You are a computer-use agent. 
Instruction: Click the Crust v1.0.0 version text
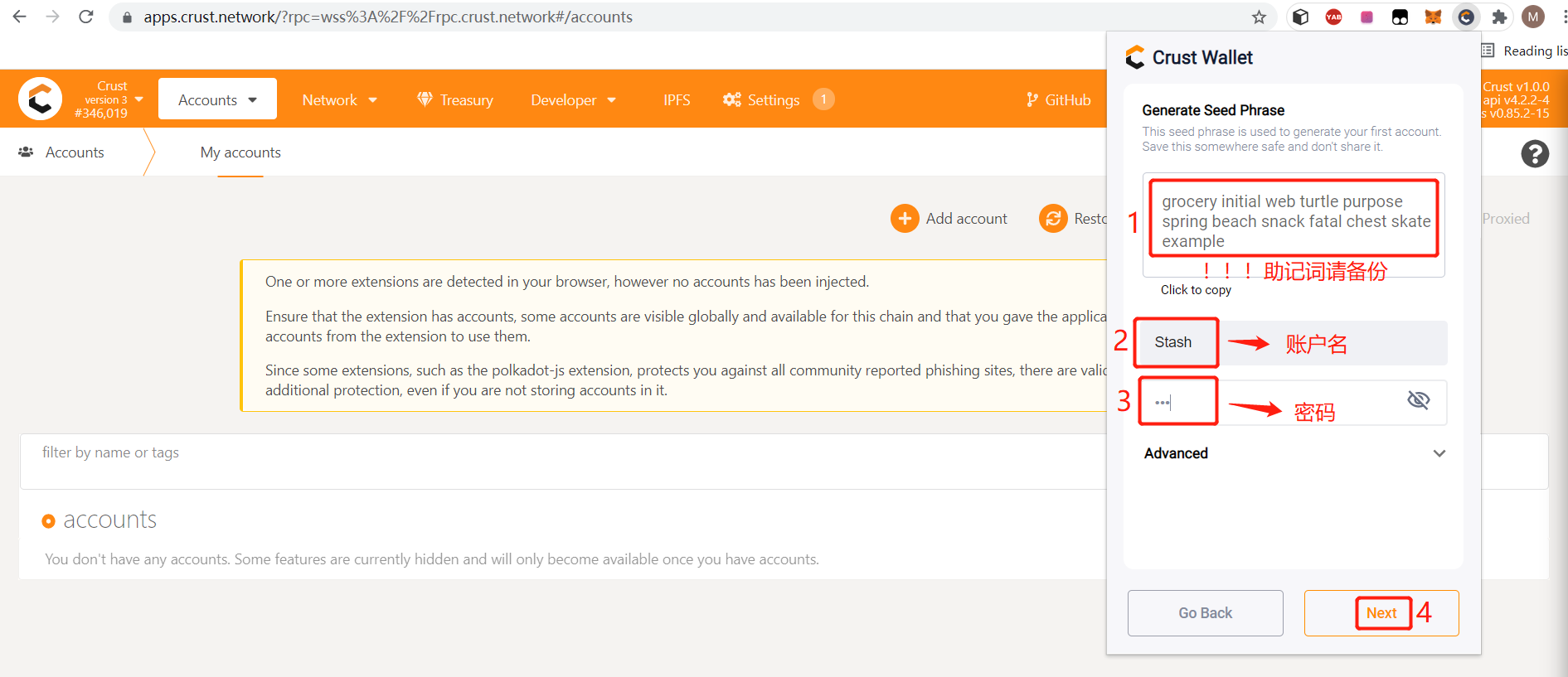coord(1516,86)
